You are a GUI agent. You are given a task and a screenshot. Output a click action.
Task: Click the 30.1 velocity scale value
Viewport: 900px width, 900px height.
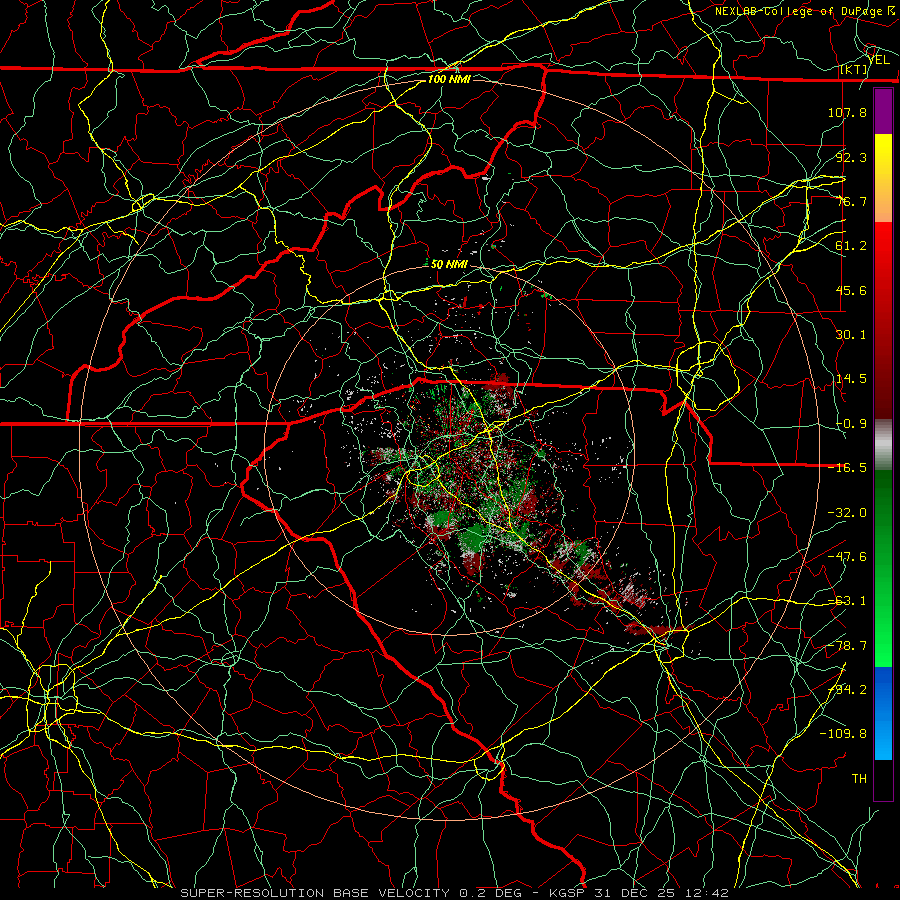[851, 335]
